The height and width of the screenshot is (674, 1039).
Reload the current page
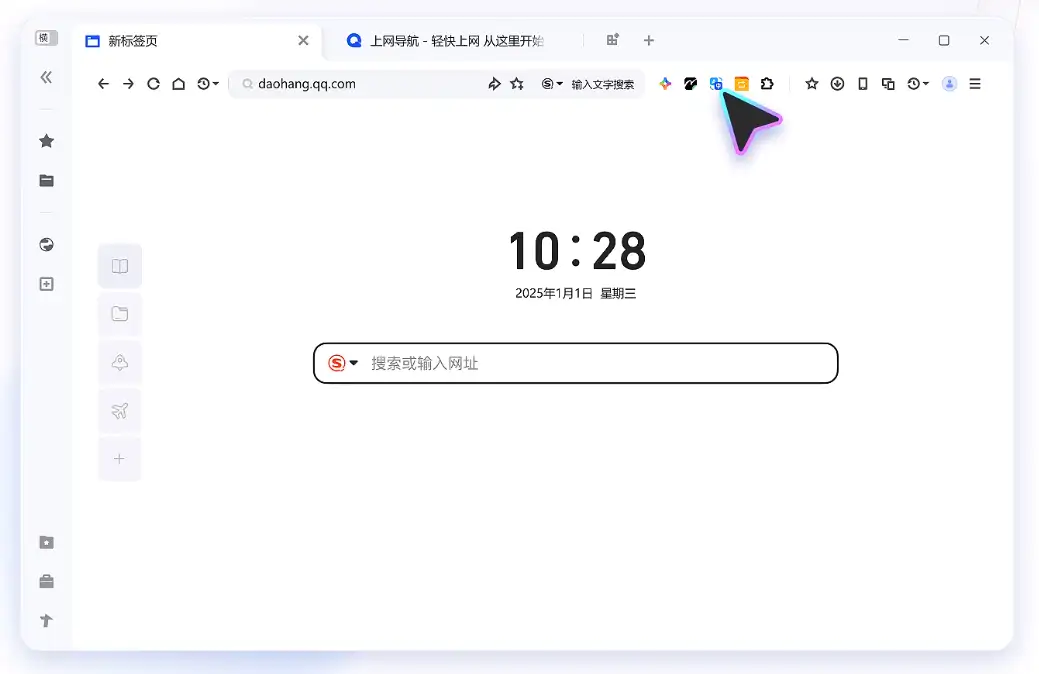[x=153, y=84]
